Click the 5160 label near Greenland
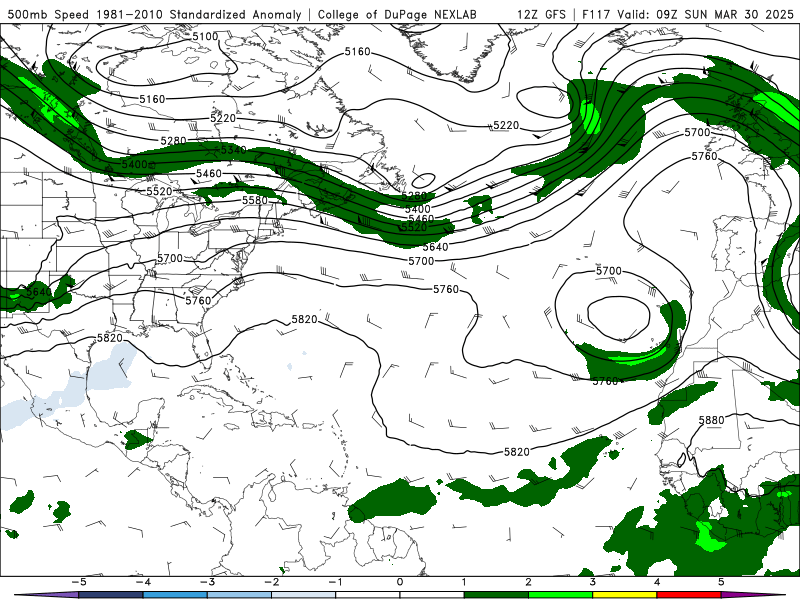Viewport: 800px width, 600px height. [x=357, y=52]
